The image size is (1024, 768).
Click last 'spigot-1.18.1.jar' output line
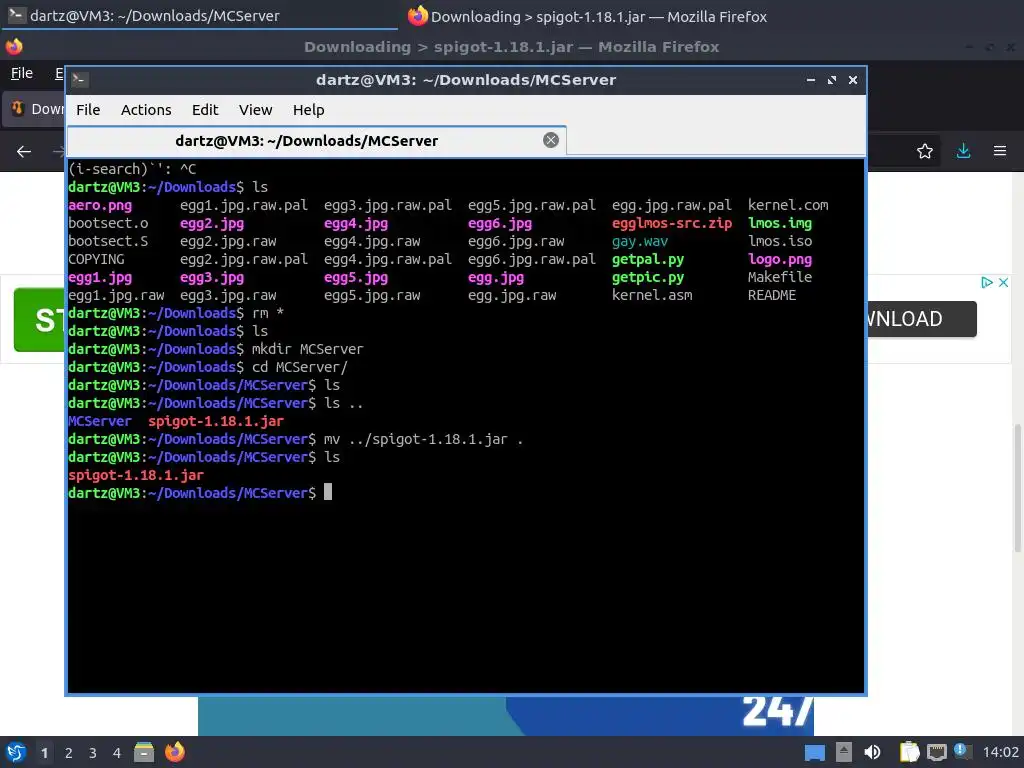136,475
